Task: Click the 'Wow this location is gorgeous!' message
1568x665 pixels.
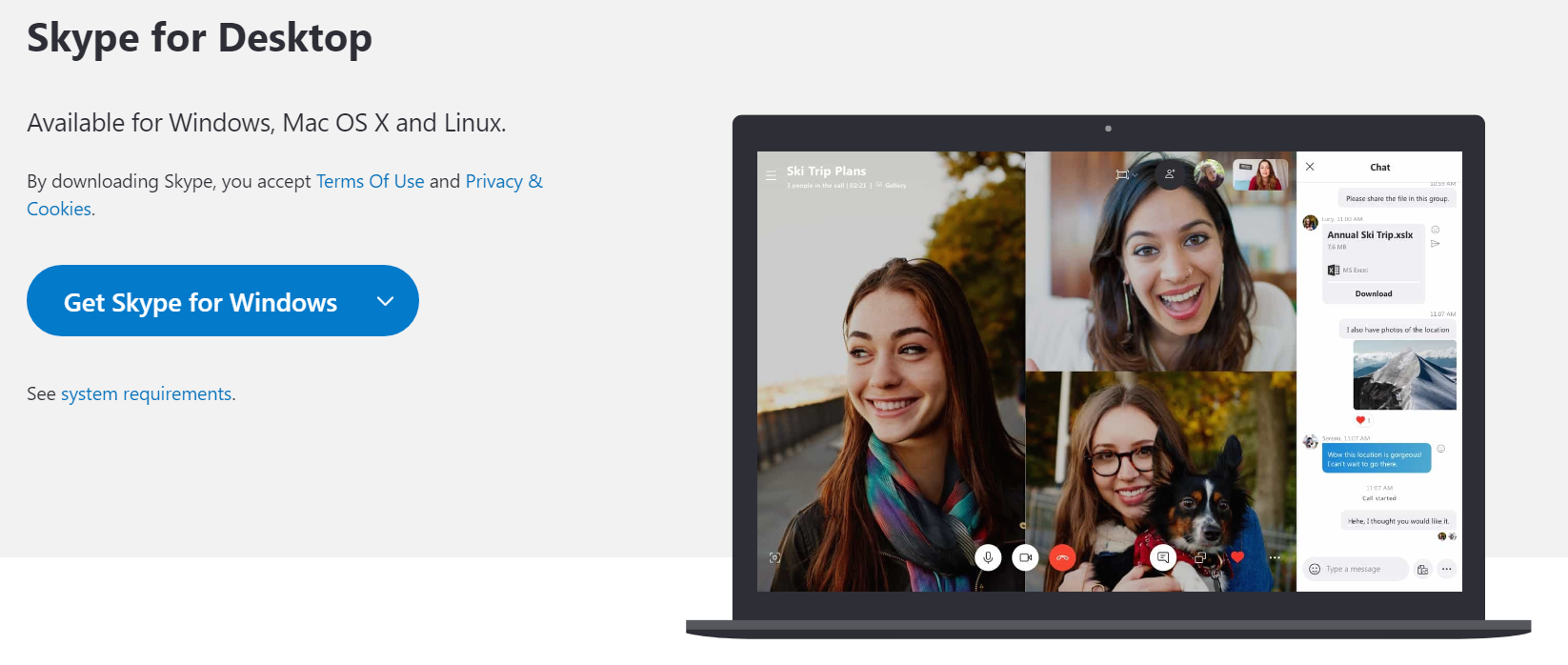Action: pos(1377,458)
